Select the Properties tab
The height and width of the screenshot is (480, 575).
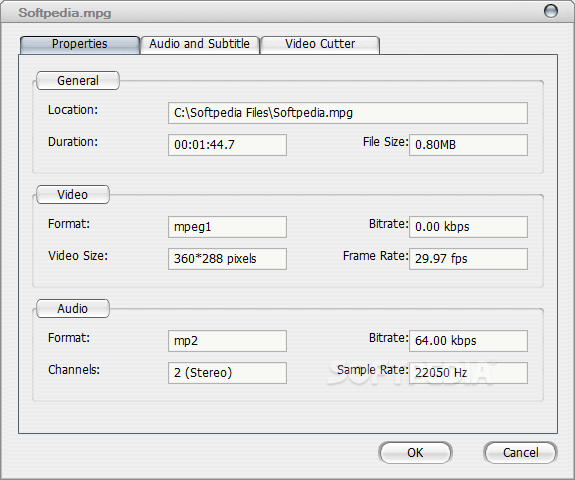point(80,45)
